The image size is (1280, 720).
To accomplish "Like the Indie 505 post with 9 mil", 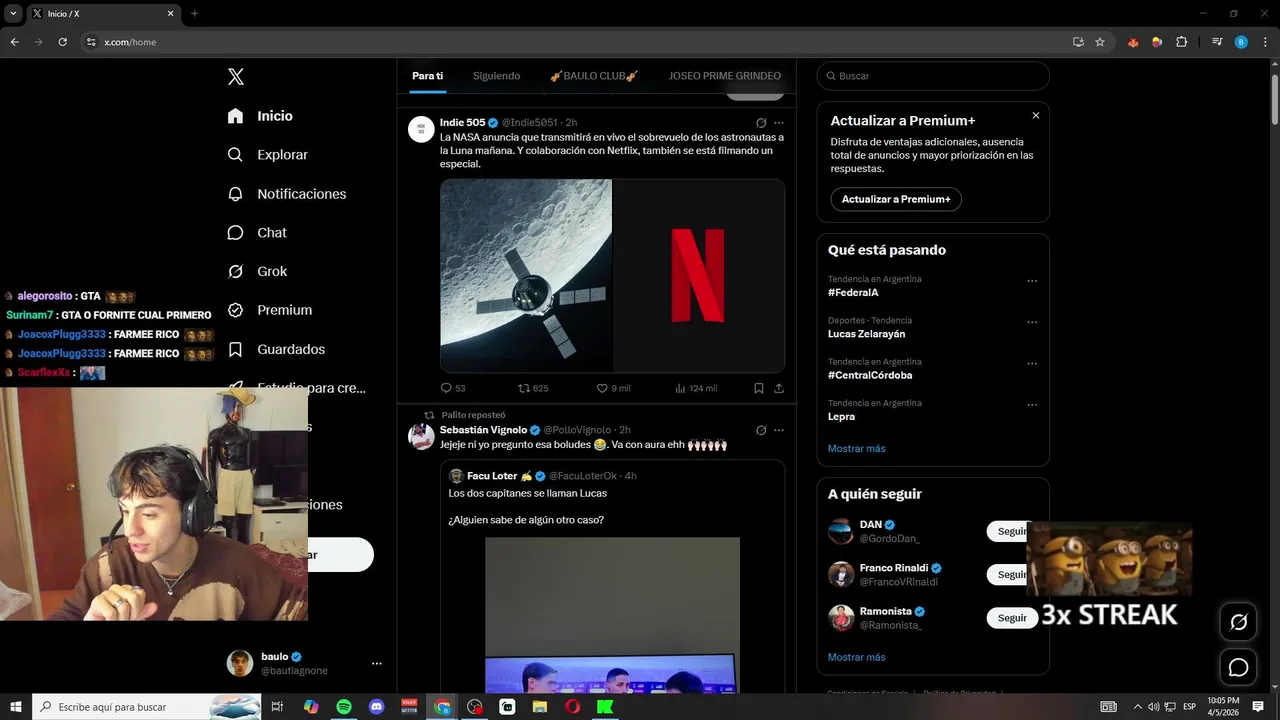I will (x=613, y=388).
